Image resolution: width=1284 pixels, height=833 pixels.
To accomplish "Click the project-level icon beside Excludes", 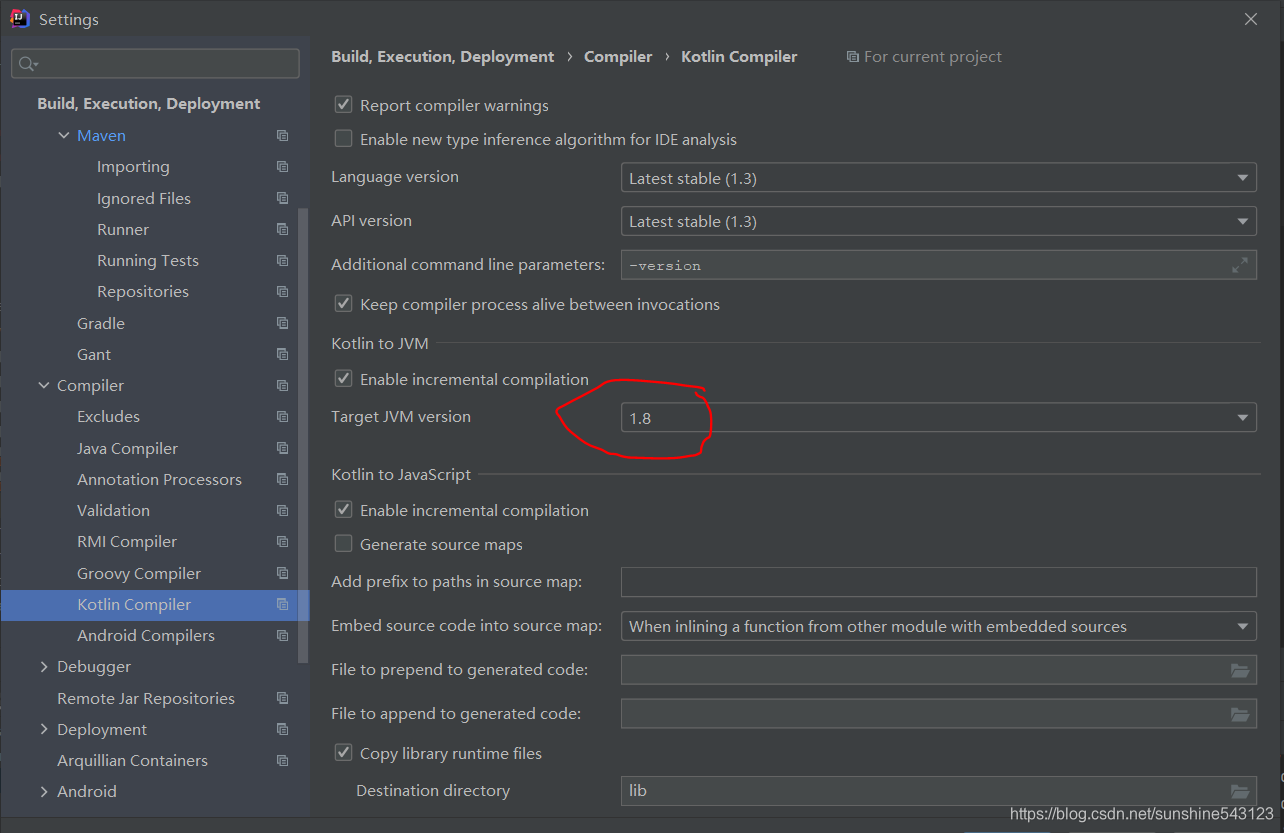I will (283, 417).
